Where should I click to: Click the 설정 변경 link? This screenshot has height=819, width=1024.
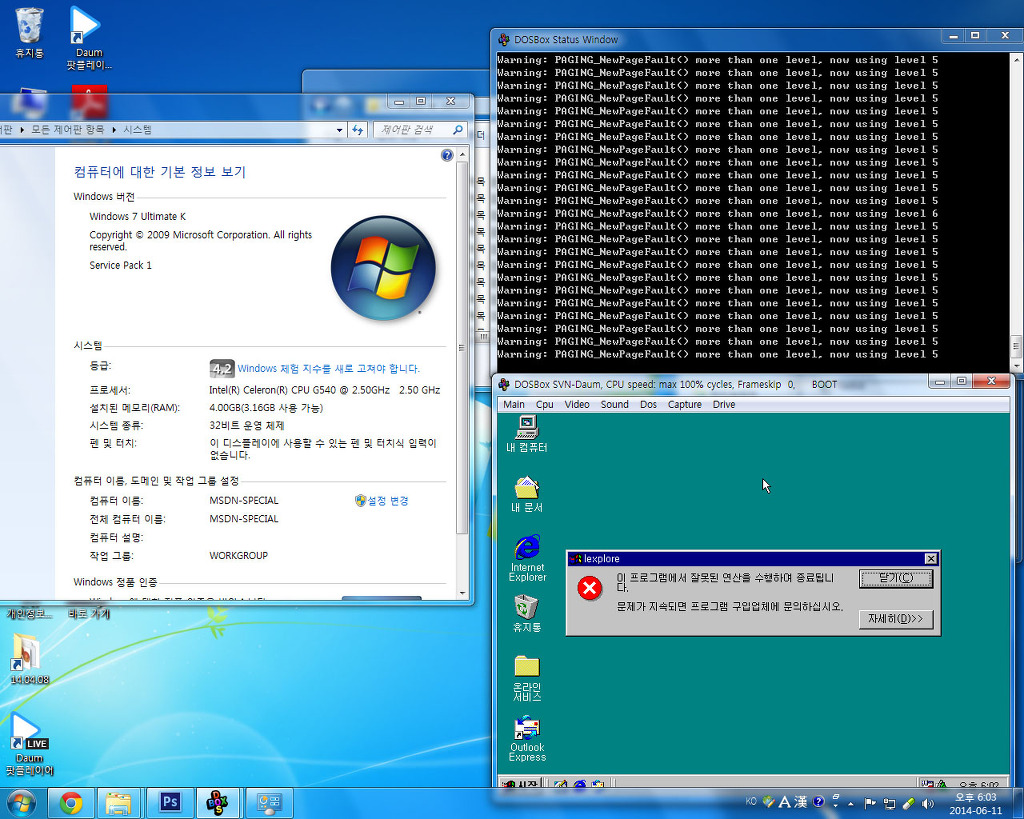(387, 501)
